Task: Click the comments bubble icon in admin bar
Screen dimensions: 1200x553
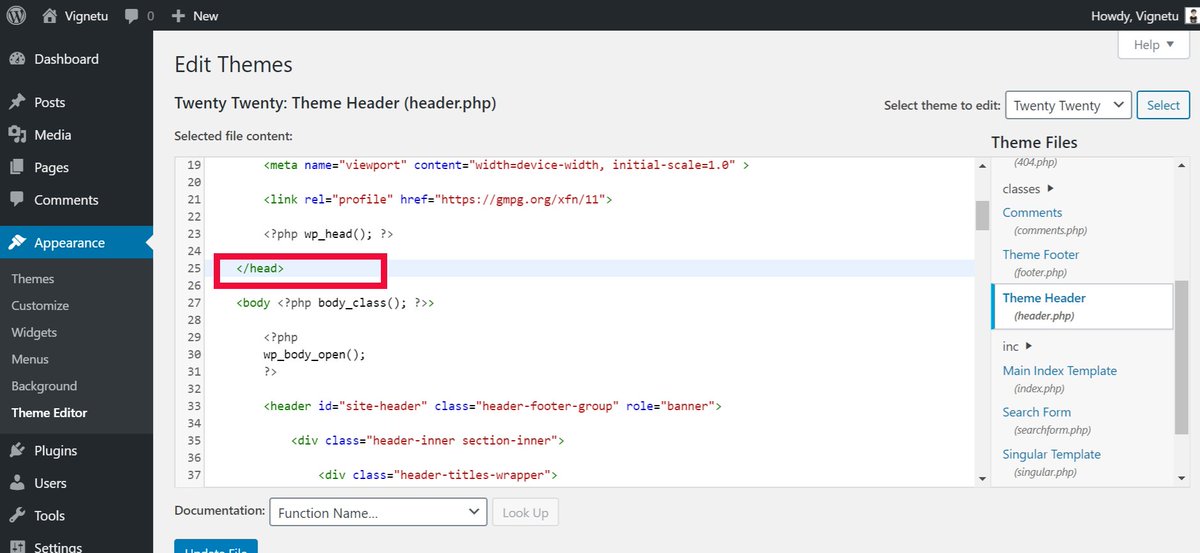Action: [132, 17]
